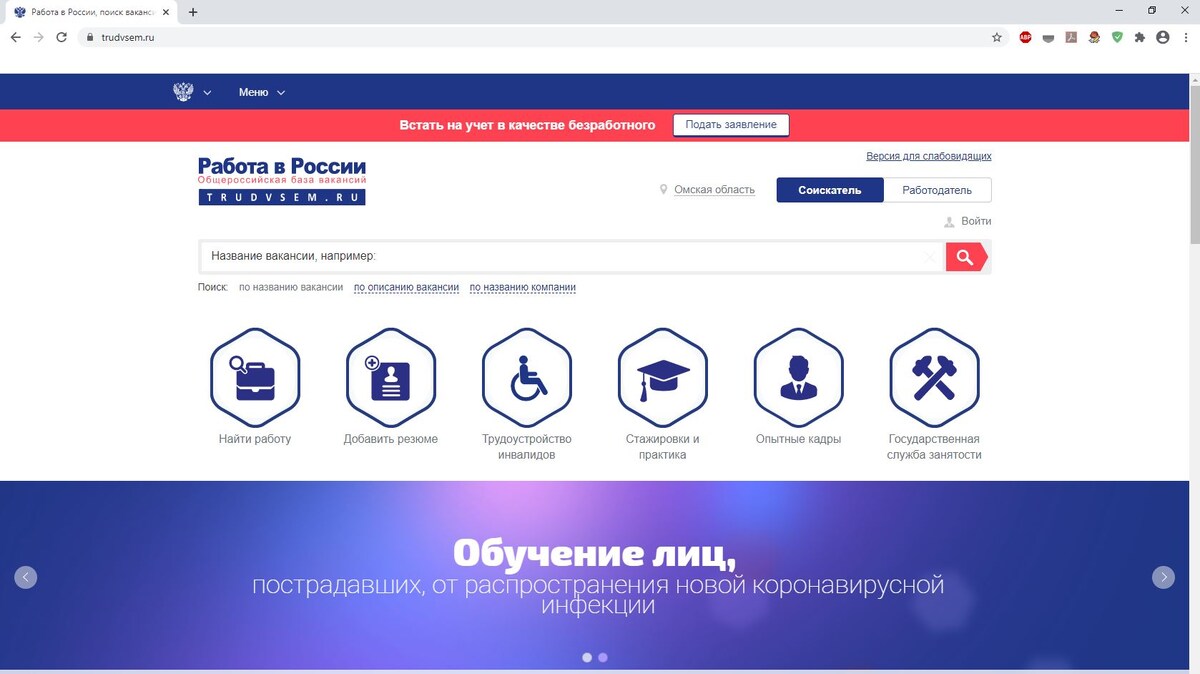Open the ABP extension icon
The image size is (1200, 674).
(1025, 37)
